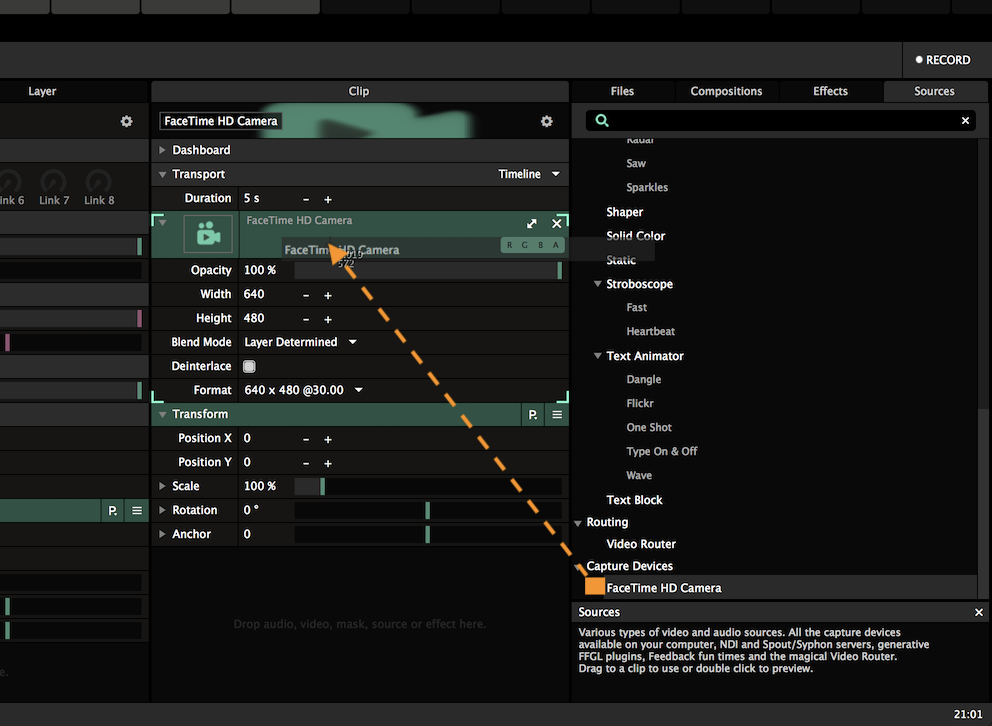Expand the camera source view with arrows icon
The image size is (992, 726).
[533, 224]
